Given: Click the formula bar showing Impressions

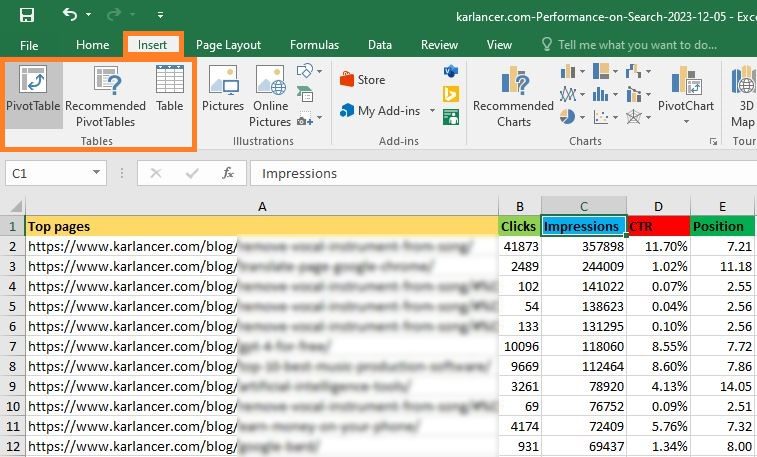Looking at the screenshot, I should tap(504, 173).
